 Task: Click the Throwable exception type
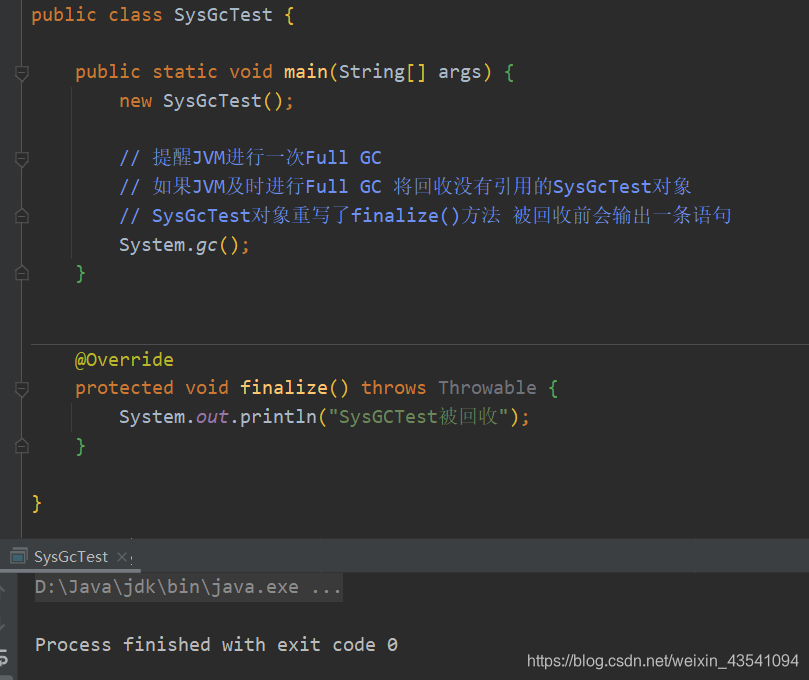488,387
